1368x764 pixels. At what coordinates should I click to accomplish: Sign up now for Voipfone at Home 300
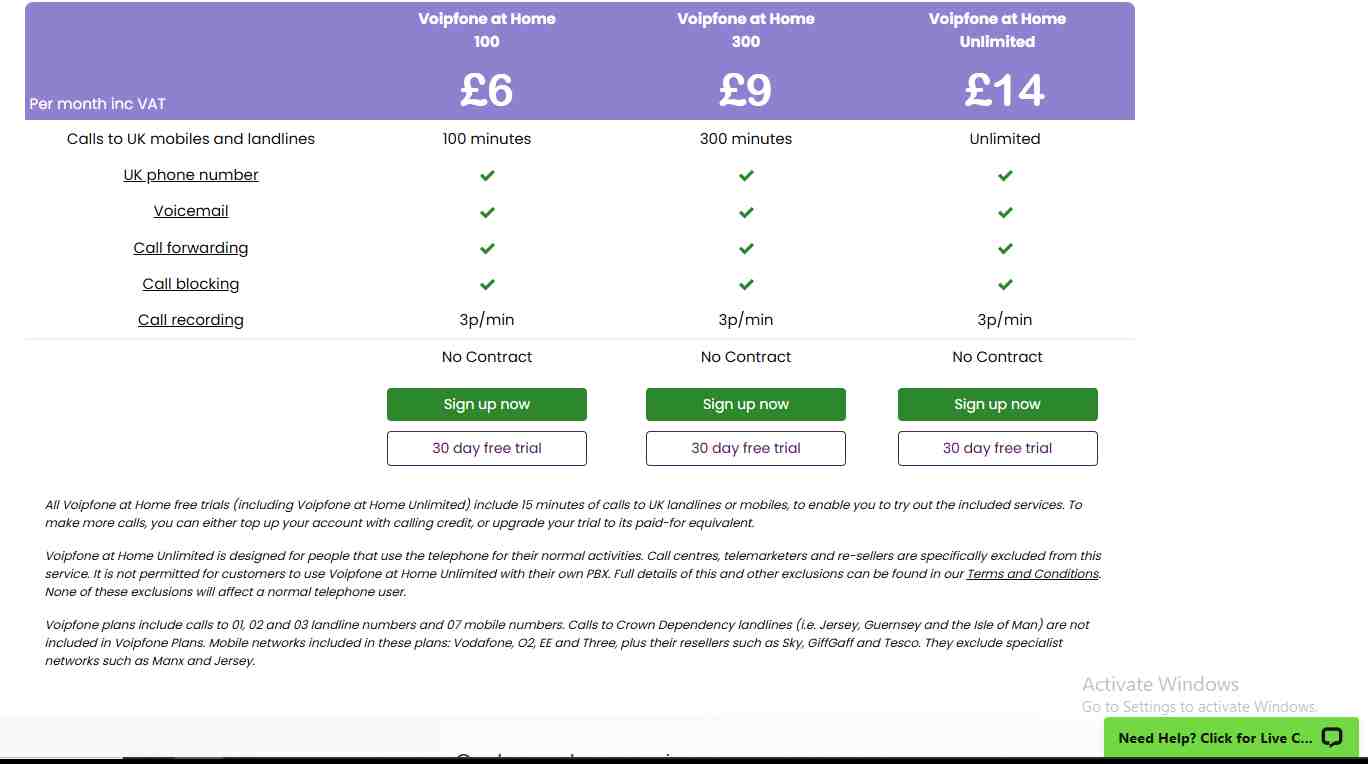pyautogui.click(x=746, y=404)
